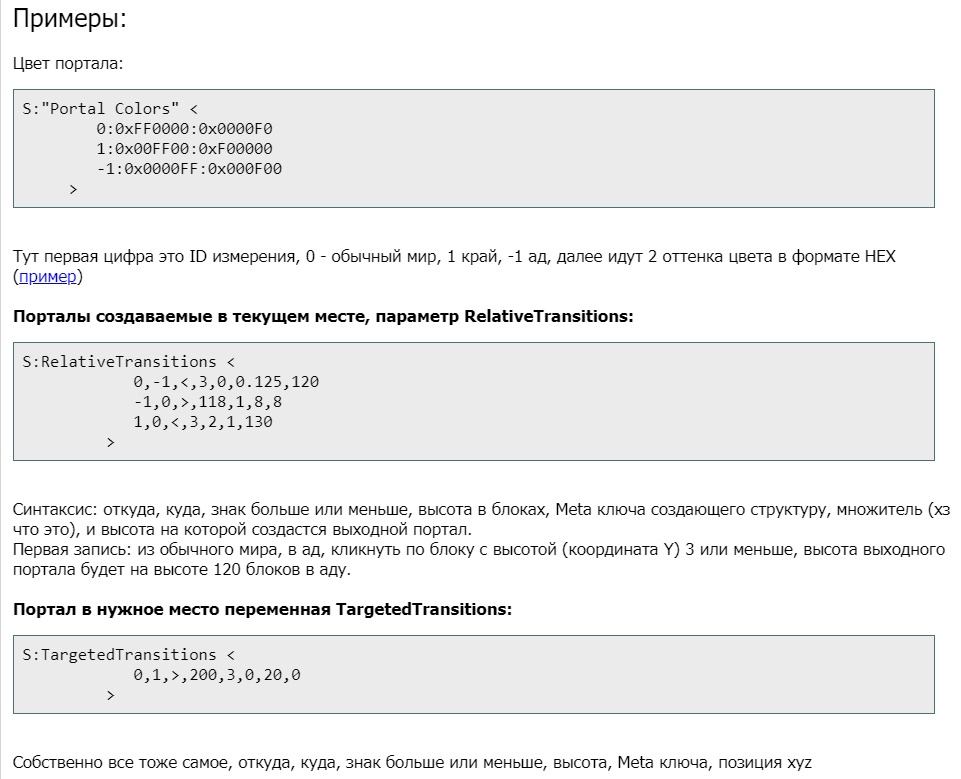The width and height of the screenshot is (961, 779).
Task: Click the bold TargetedTransitions section heading
Action: pos(262,609)
